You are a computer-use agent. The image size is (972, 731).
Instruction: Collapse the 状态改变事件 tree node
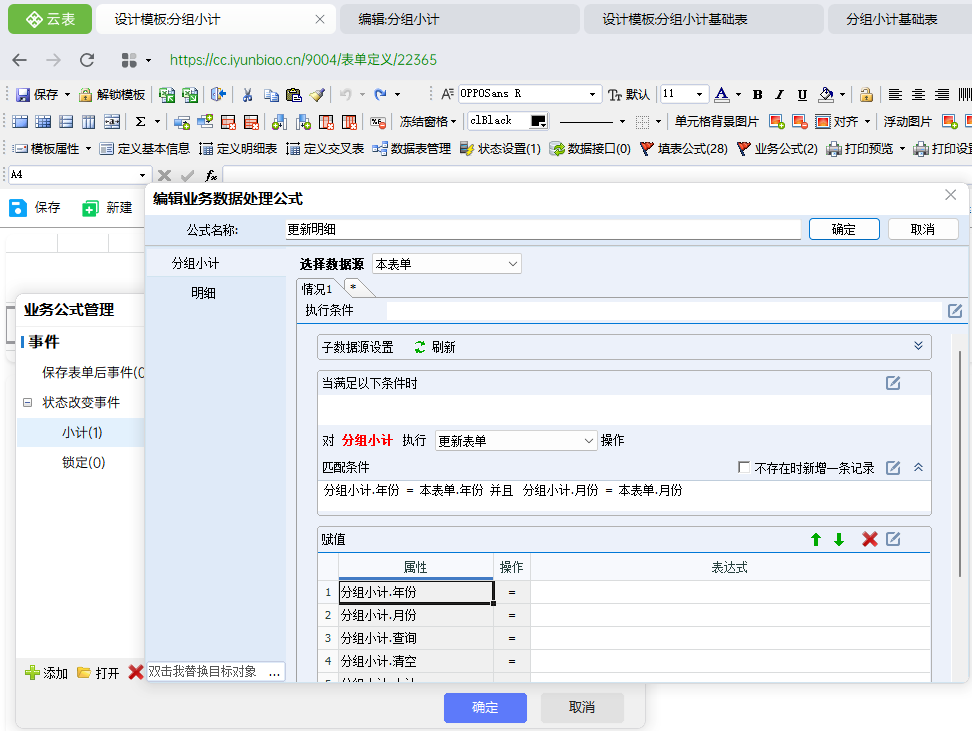[27, 402]
